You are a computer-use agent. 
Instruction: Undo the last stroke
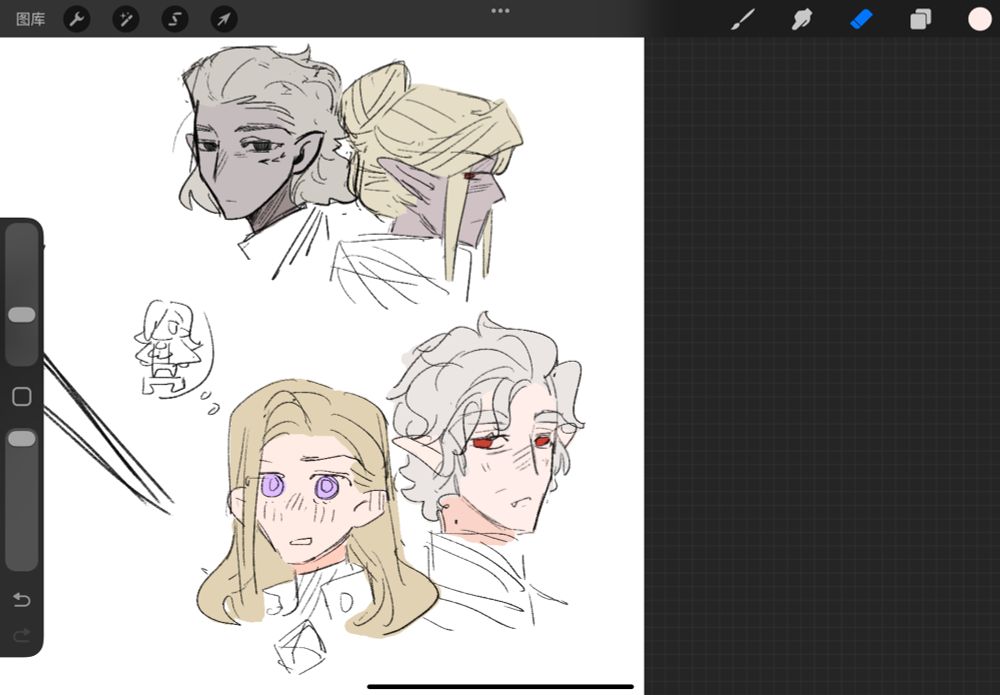click(x=22, y=599)
